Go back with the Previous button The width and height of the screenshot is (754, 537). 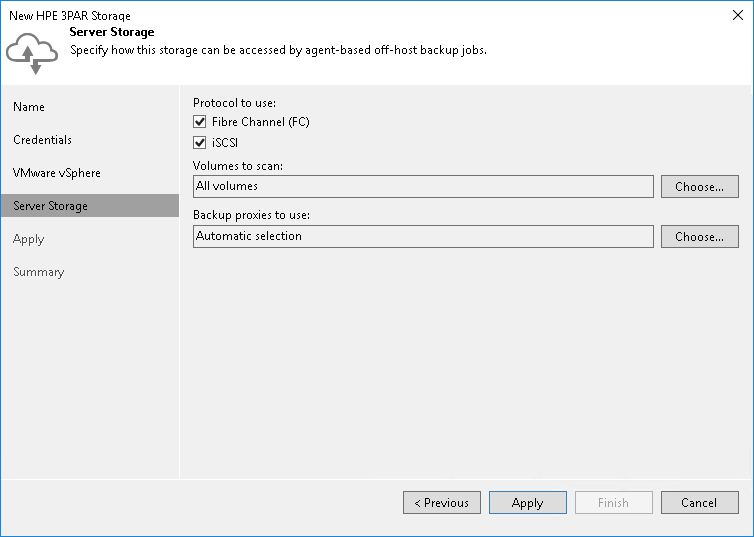point(441,503)
